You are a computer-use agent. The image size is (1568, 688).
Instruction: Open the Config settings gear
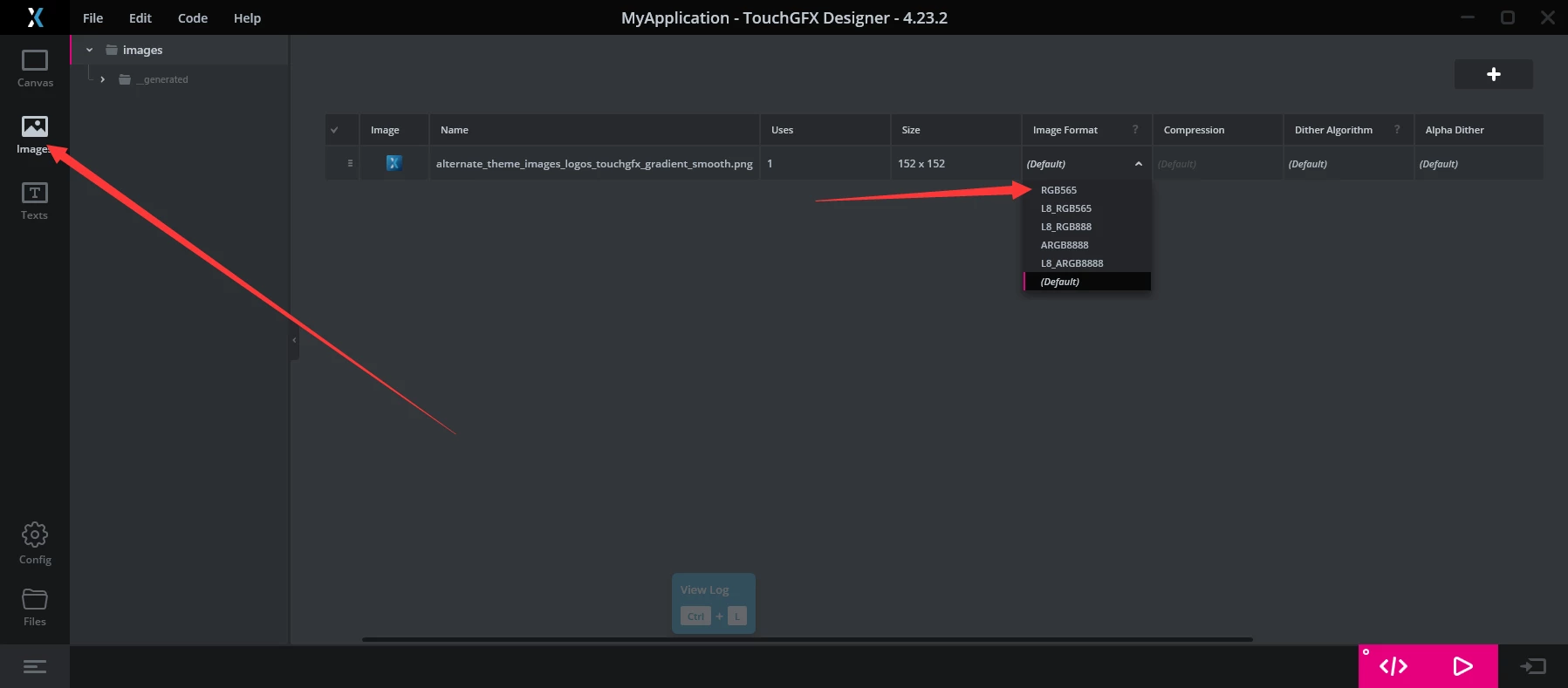[x=35, y=543]
